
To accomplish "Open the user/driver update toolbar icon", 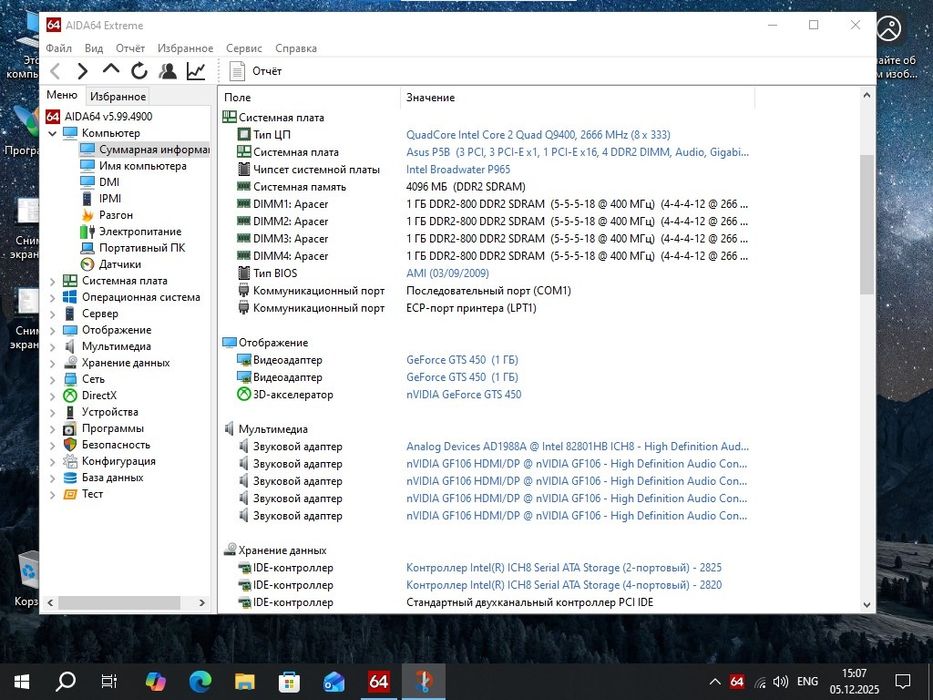I will click(167, 71).
